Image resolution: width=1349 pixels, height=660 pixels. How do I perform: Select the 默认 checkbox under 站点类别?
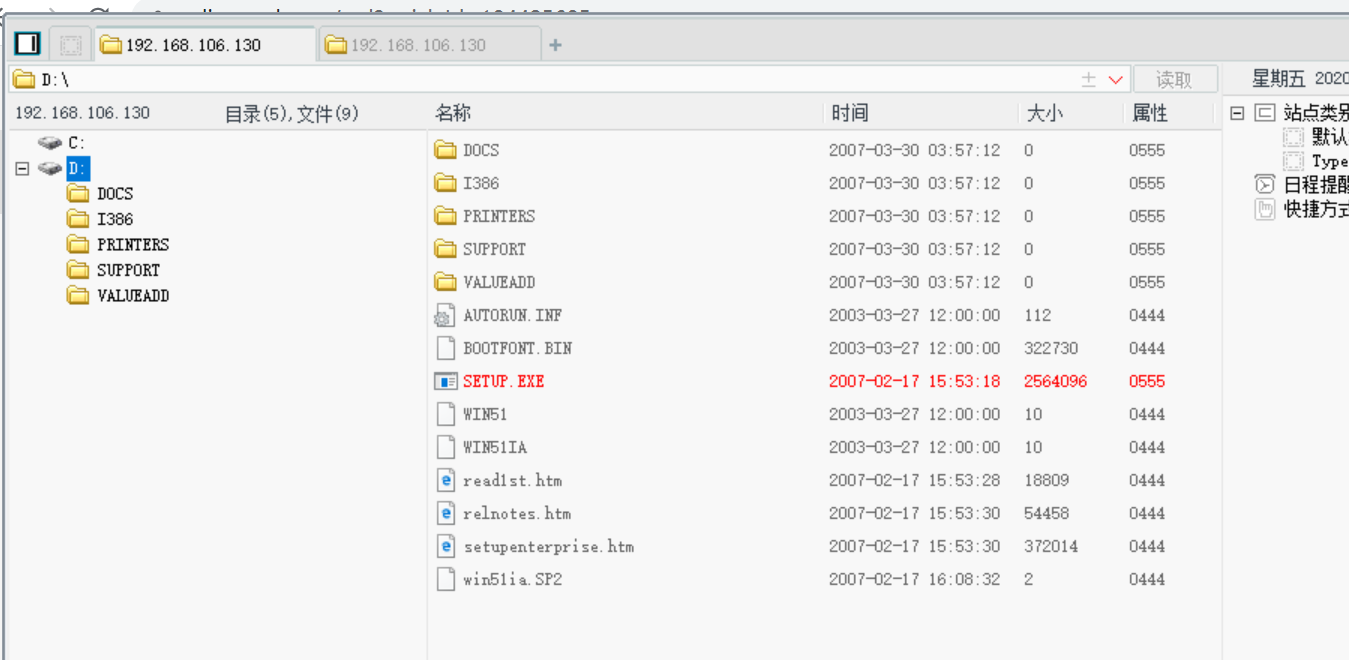1291,137
